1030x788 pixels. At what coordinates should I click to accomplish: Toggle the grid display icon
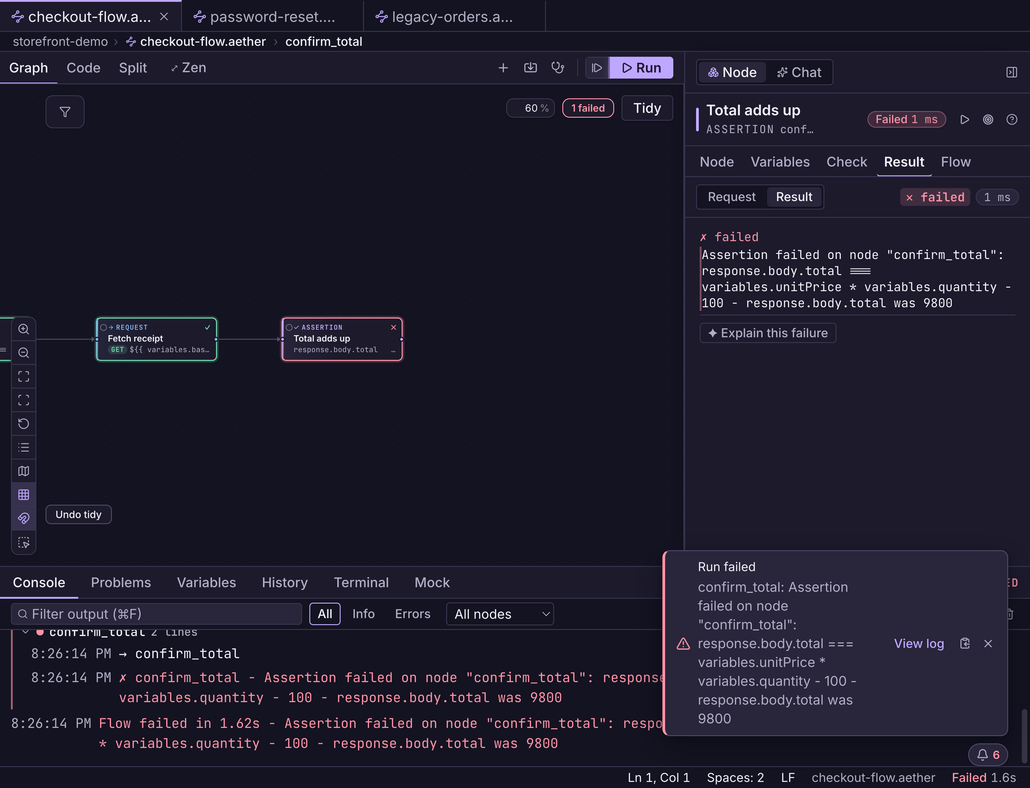(24, 494)
